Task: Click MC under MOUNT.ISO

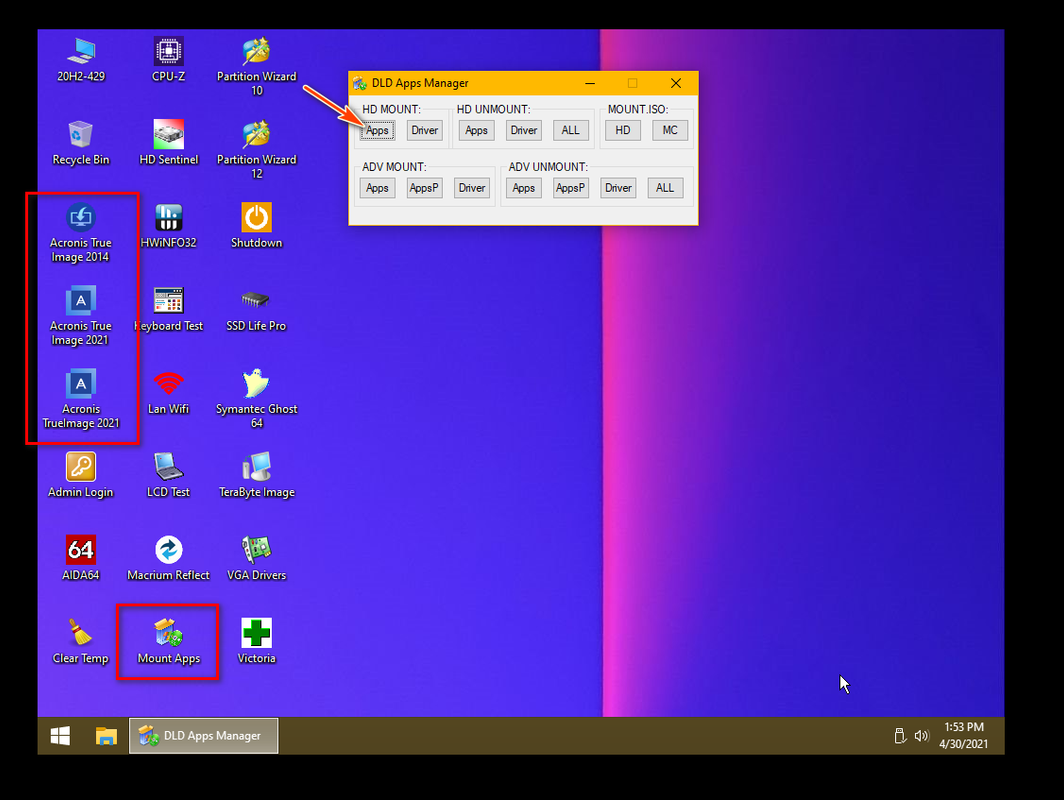Action: pyautogui.click(x=670, y=130)
